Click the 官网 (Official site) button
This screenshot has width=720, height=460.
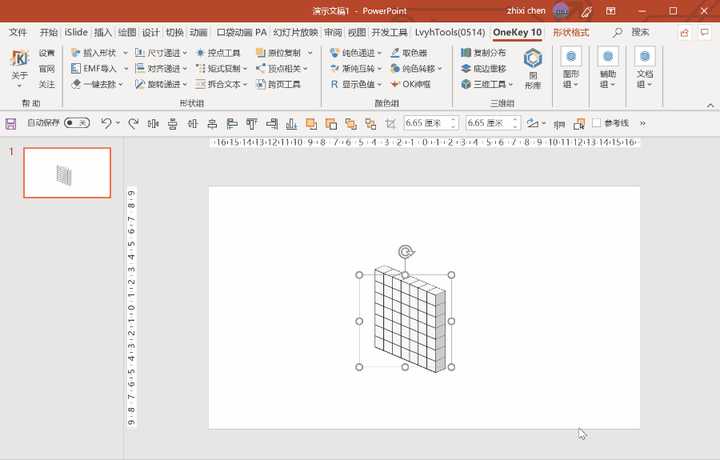pyautogui.click(x=46, y=68)
